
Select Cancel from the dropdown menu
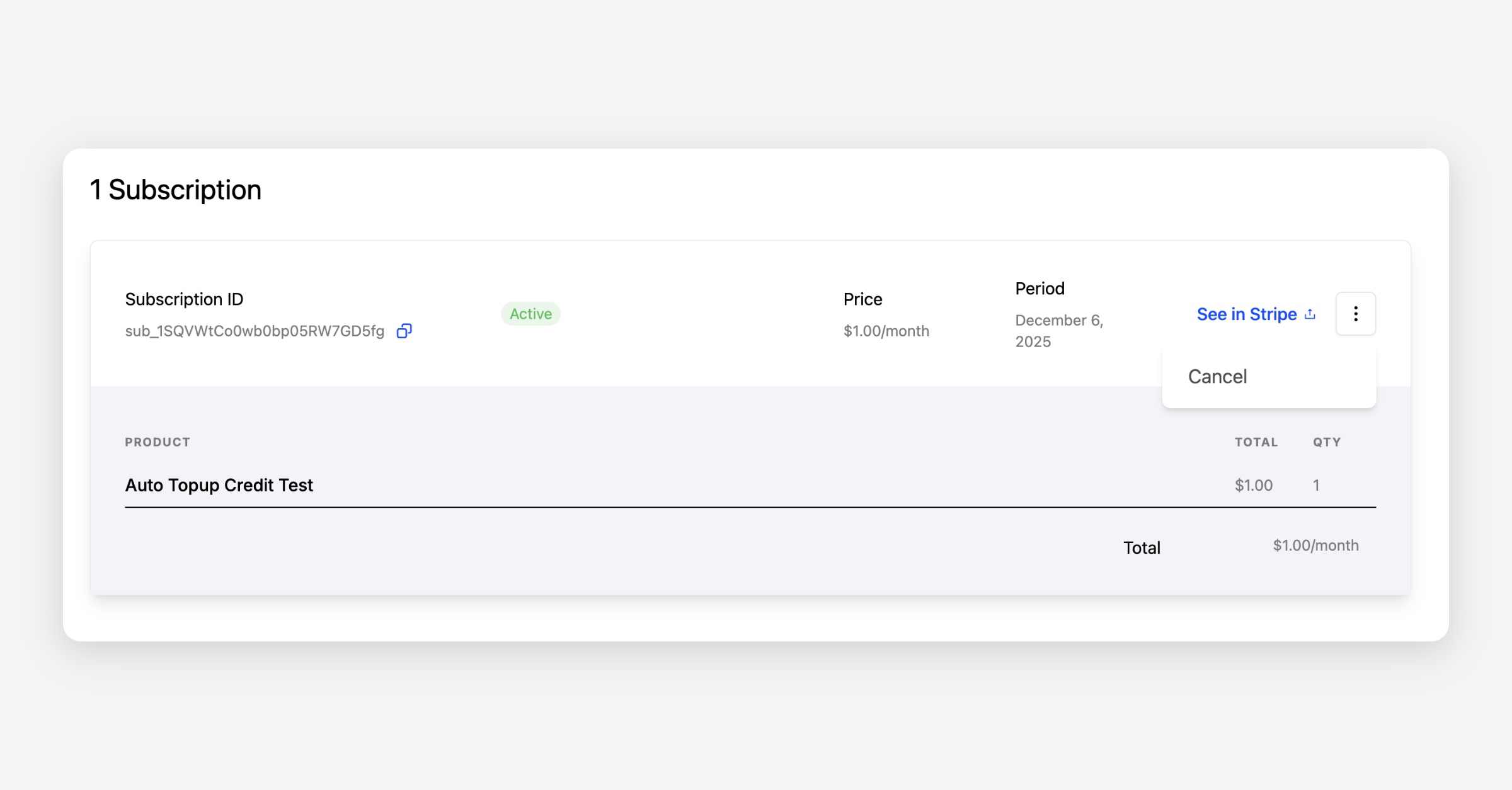[x=1217, y=376]
